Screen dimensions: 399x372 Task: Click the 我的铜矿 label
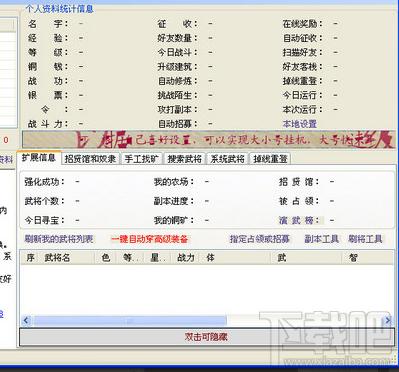tap(174, 220)
